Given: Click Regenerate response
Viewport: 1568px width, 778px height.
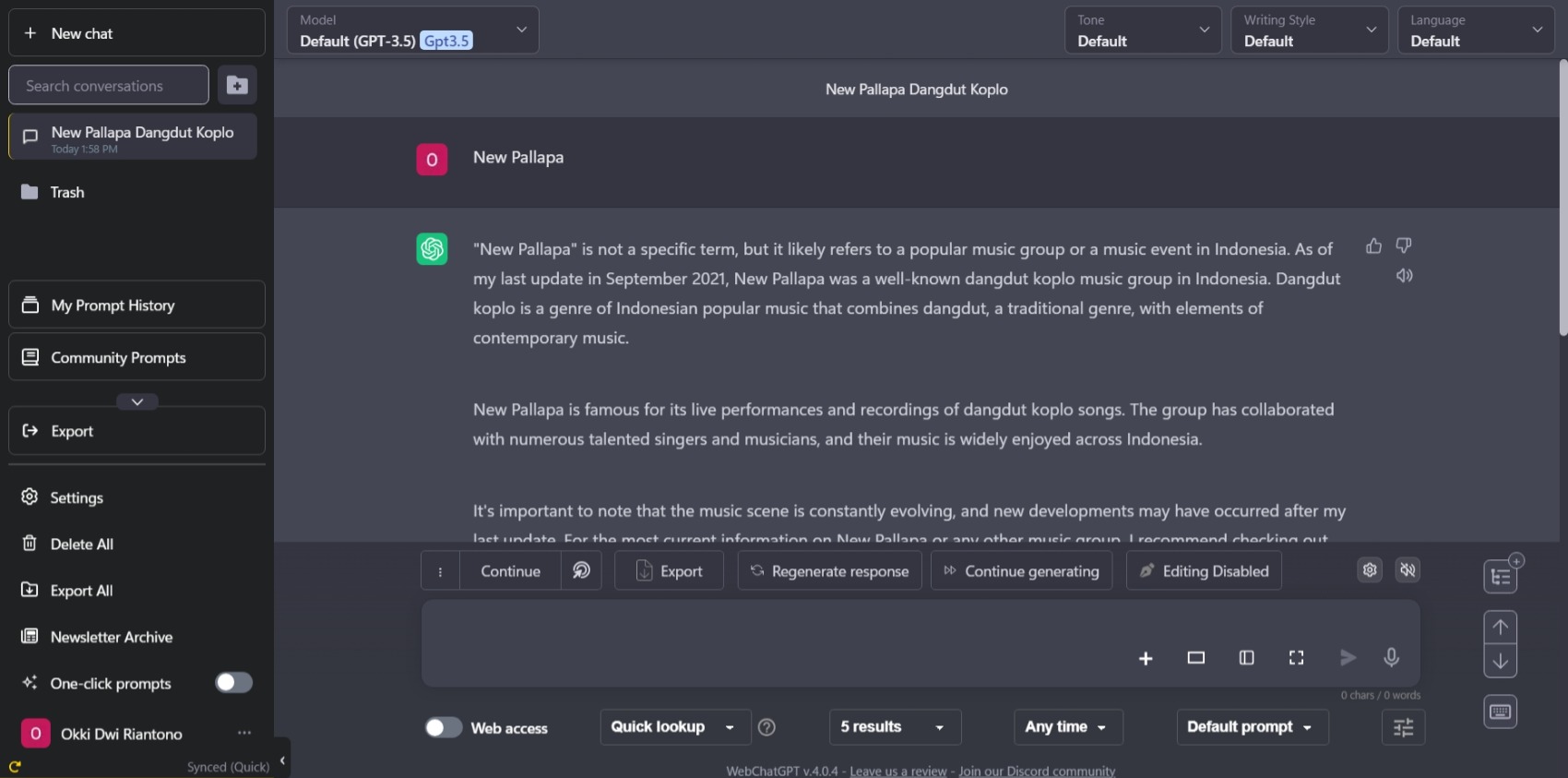Looking at the screenshot, I should coord(829,571).
